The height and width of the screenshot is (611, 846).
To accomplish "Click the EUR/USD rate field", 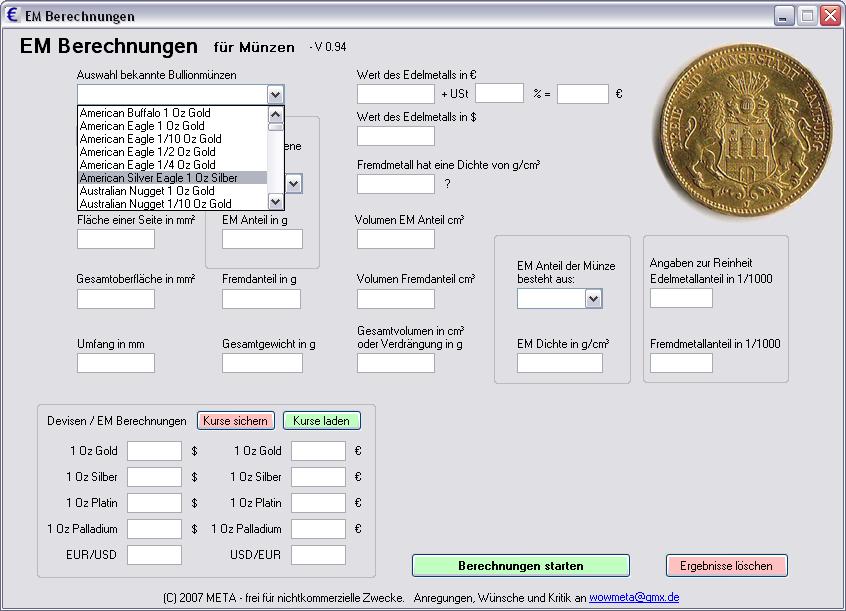I will point(154,555).
